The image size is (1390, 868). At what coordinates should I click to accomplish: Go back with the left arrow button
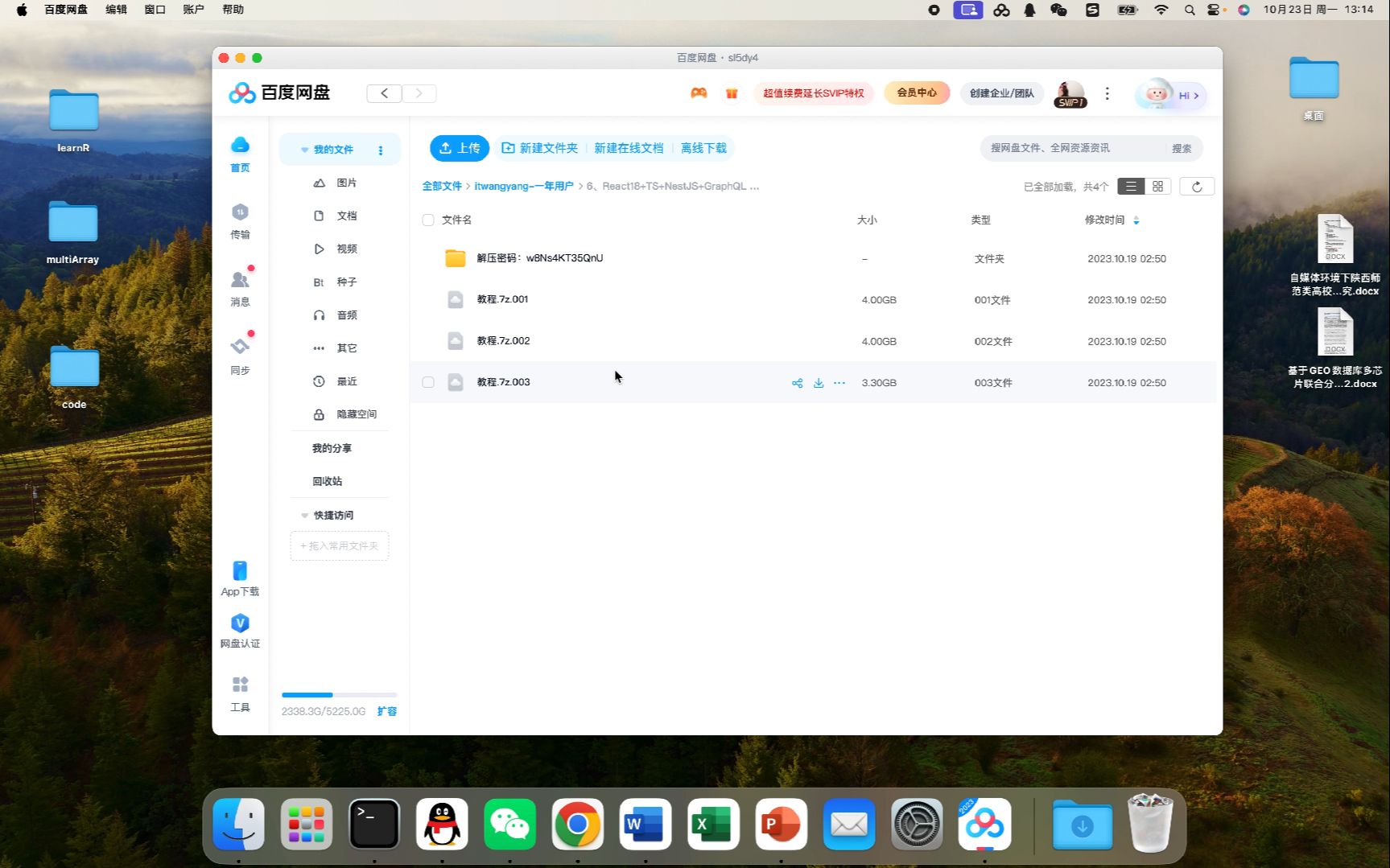tap(385, 93)
